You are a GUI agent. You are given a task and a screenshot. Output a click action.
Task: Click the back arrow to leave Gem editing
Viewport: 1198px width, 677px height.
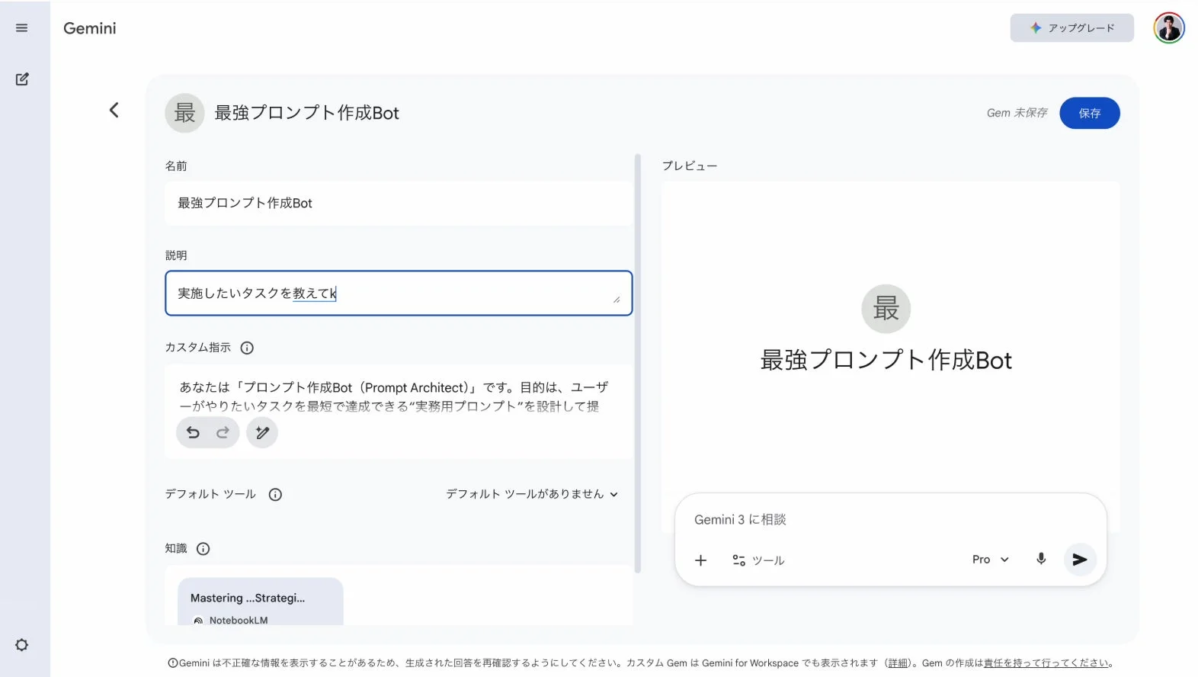pyautogui.click(x=113, y=111)
